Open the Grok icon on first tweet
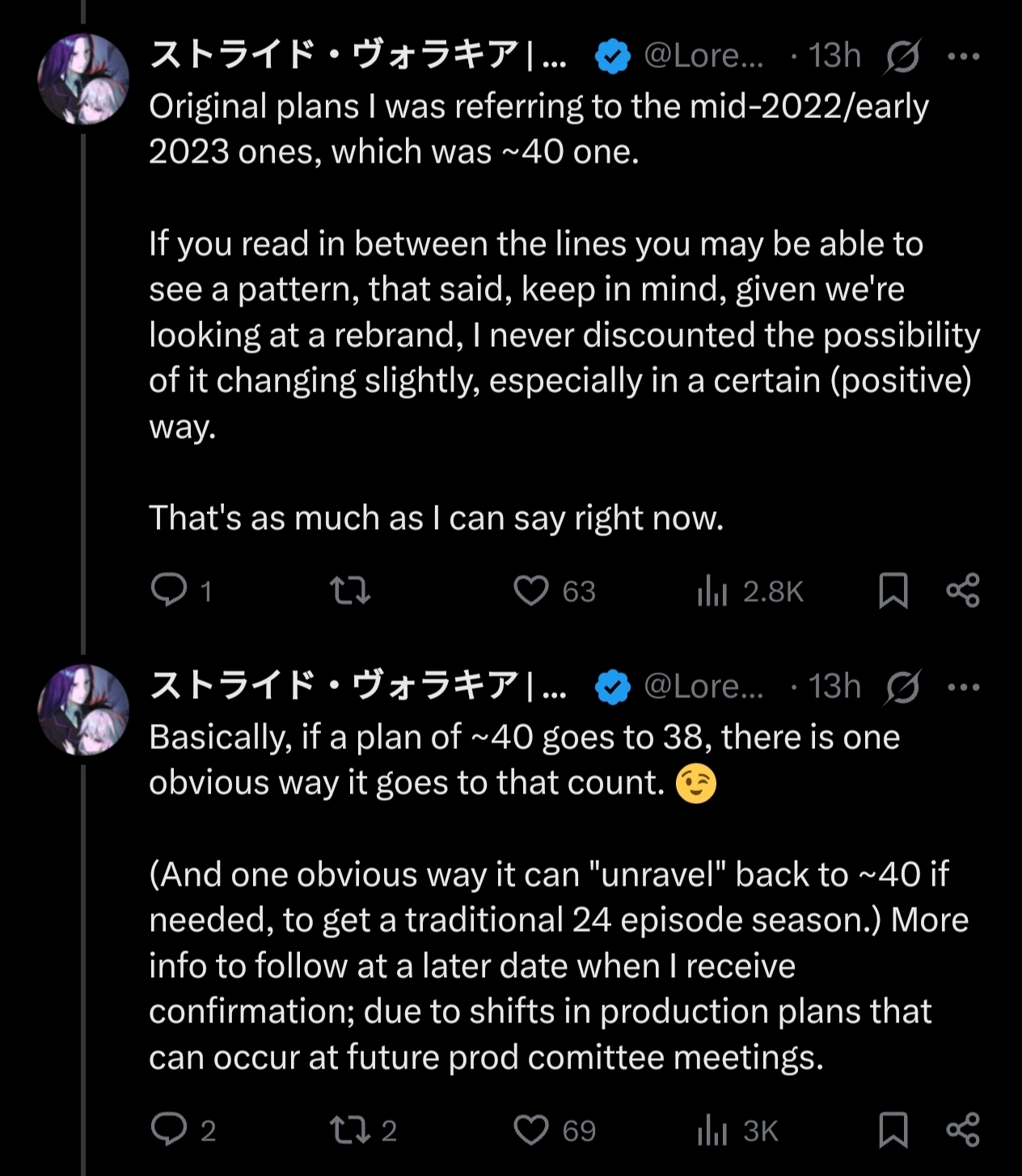Screen dimensions: 1022x1176 pos(902,57)
